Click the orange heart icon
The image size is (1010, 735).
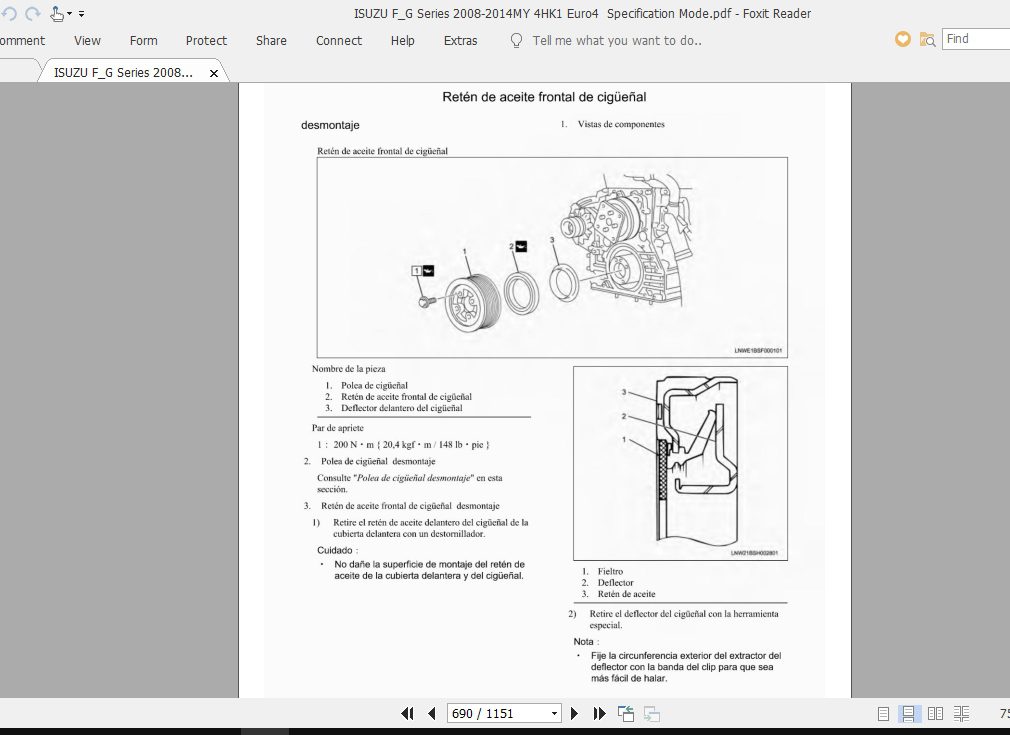pyautogui.click(x=903, y=39)
